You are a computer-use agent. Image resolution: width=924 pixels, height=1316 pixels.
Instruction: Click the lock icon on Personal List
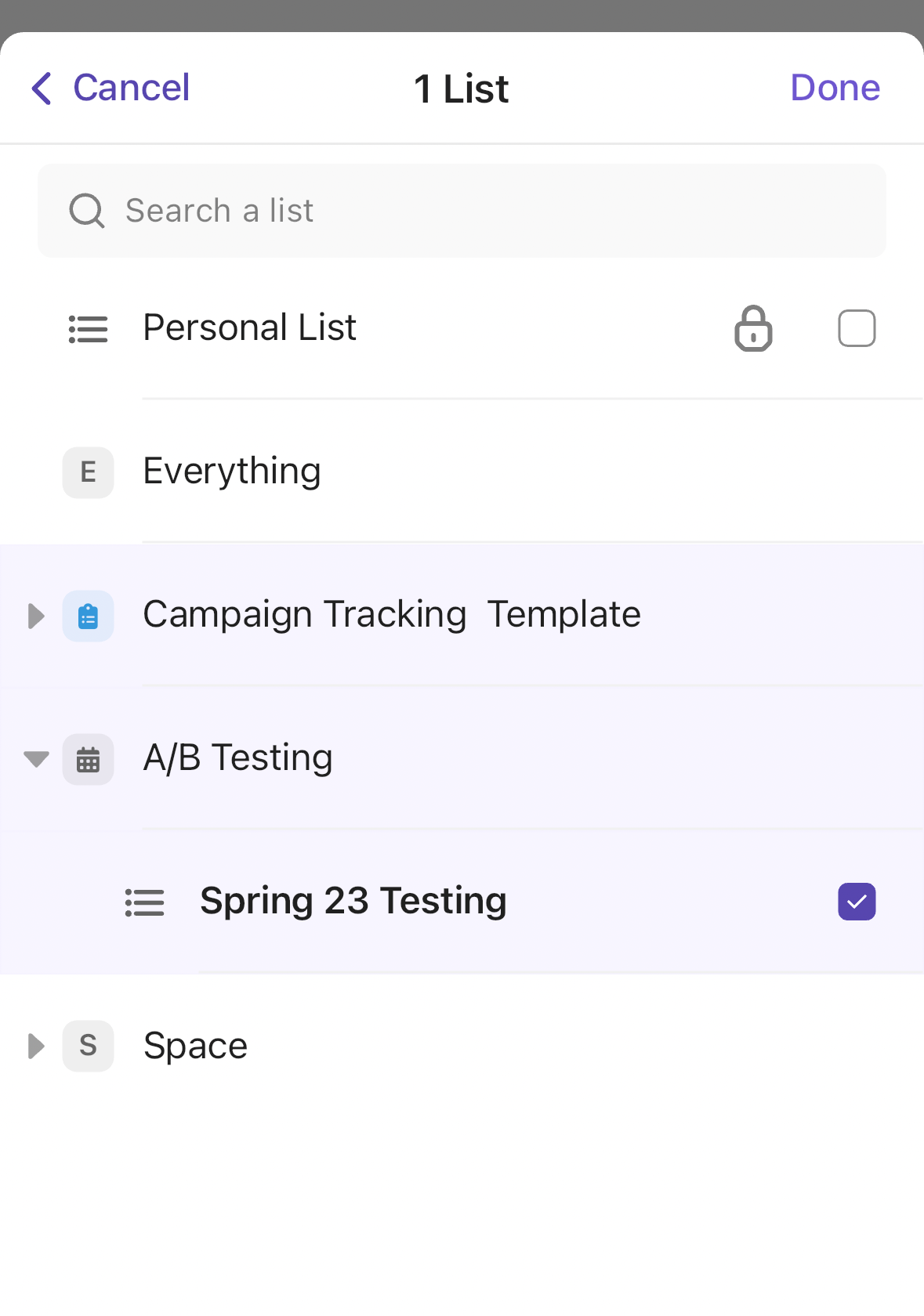(753, 328)
